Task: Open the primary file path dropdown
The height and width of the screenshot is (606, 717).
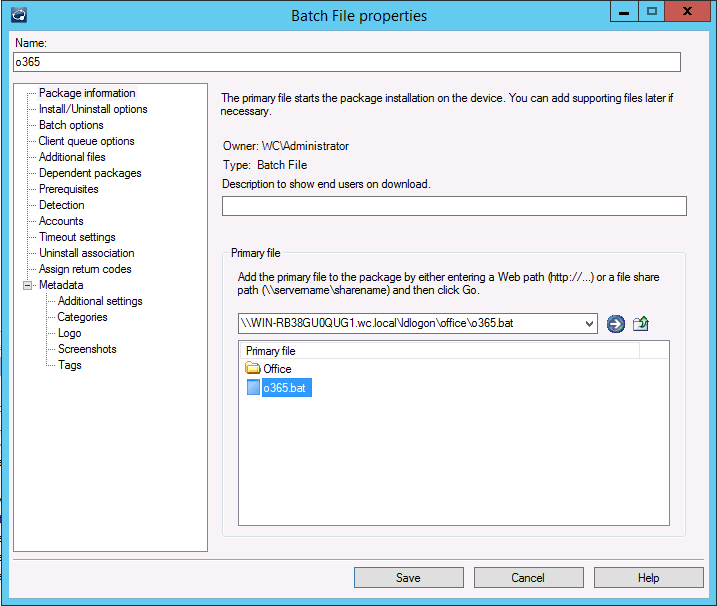Action: pos(589,323)
